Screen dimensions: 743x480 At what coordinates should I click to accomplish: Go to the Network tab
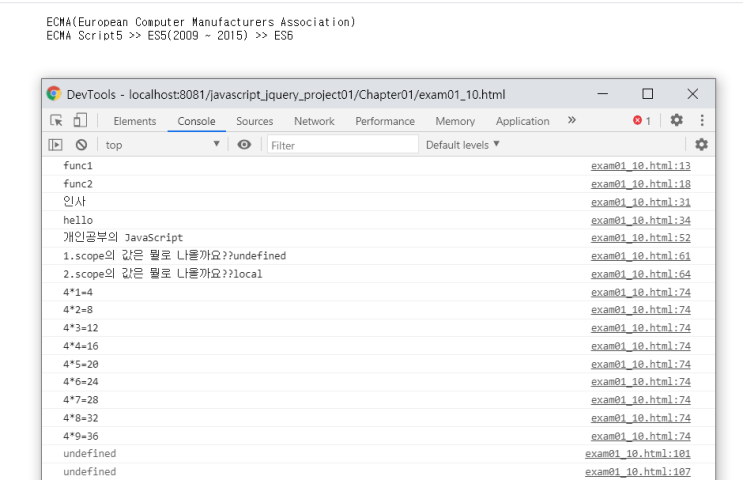point(314,121)
